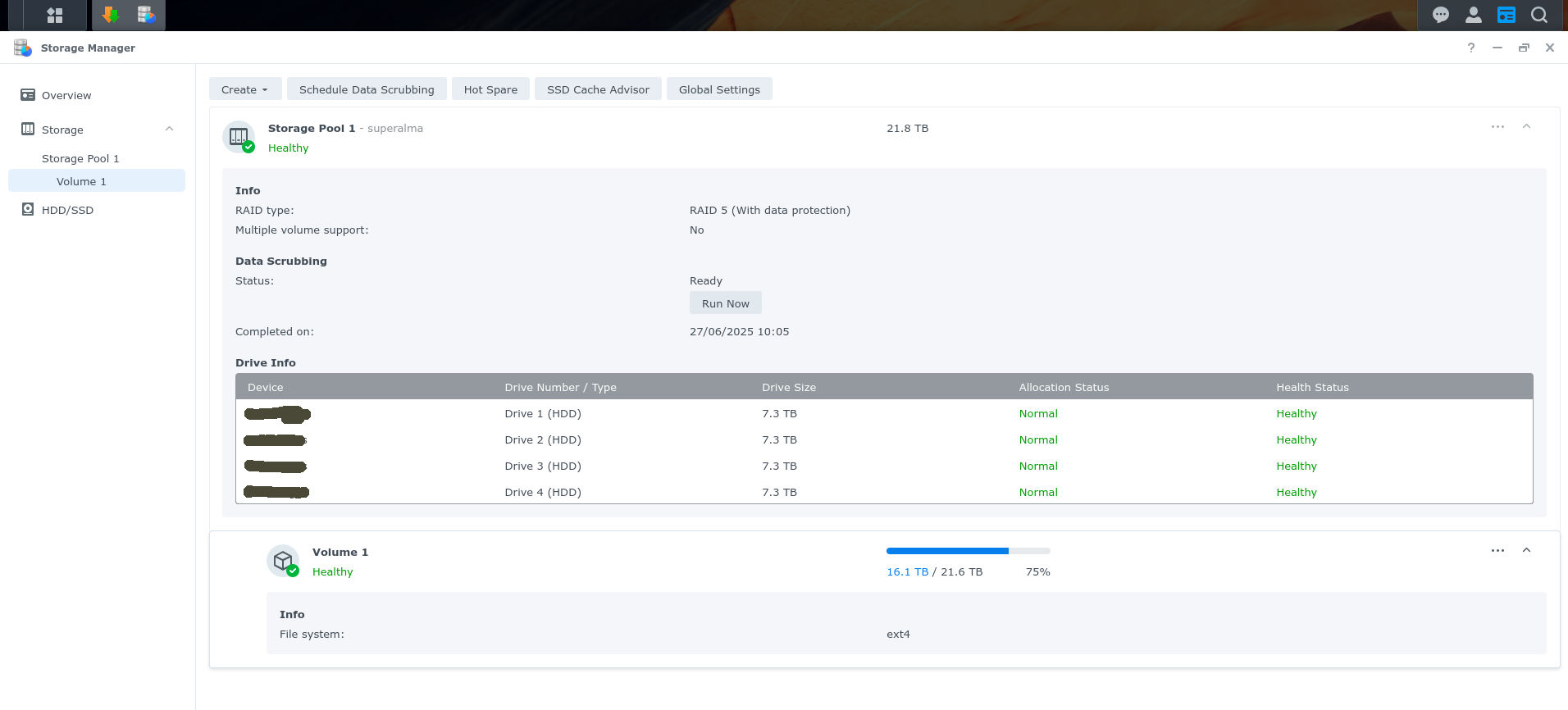
Task: Open the widgets panel icon
Action: pos(1506,15)
